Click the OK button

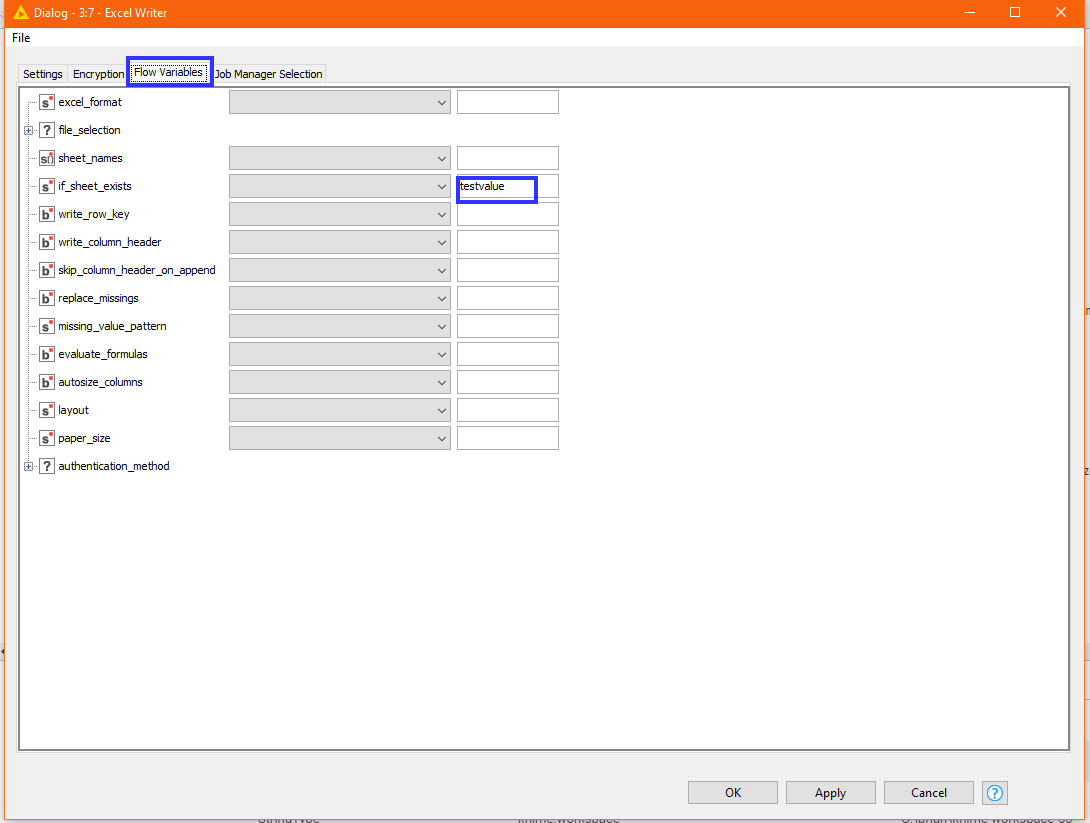(732, 792)
